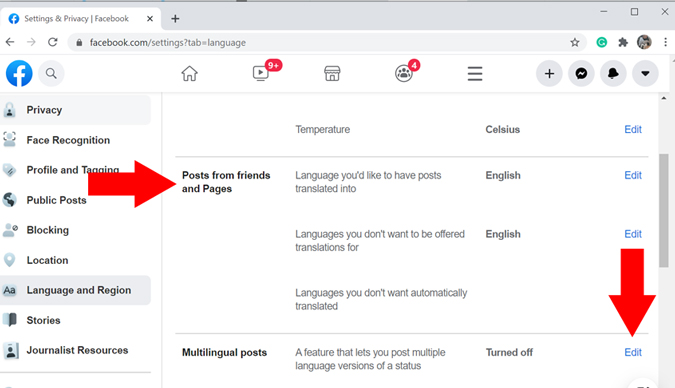Open a new browser tab
This screenshot has height=388, width=675.
click(x=175, y=19)
